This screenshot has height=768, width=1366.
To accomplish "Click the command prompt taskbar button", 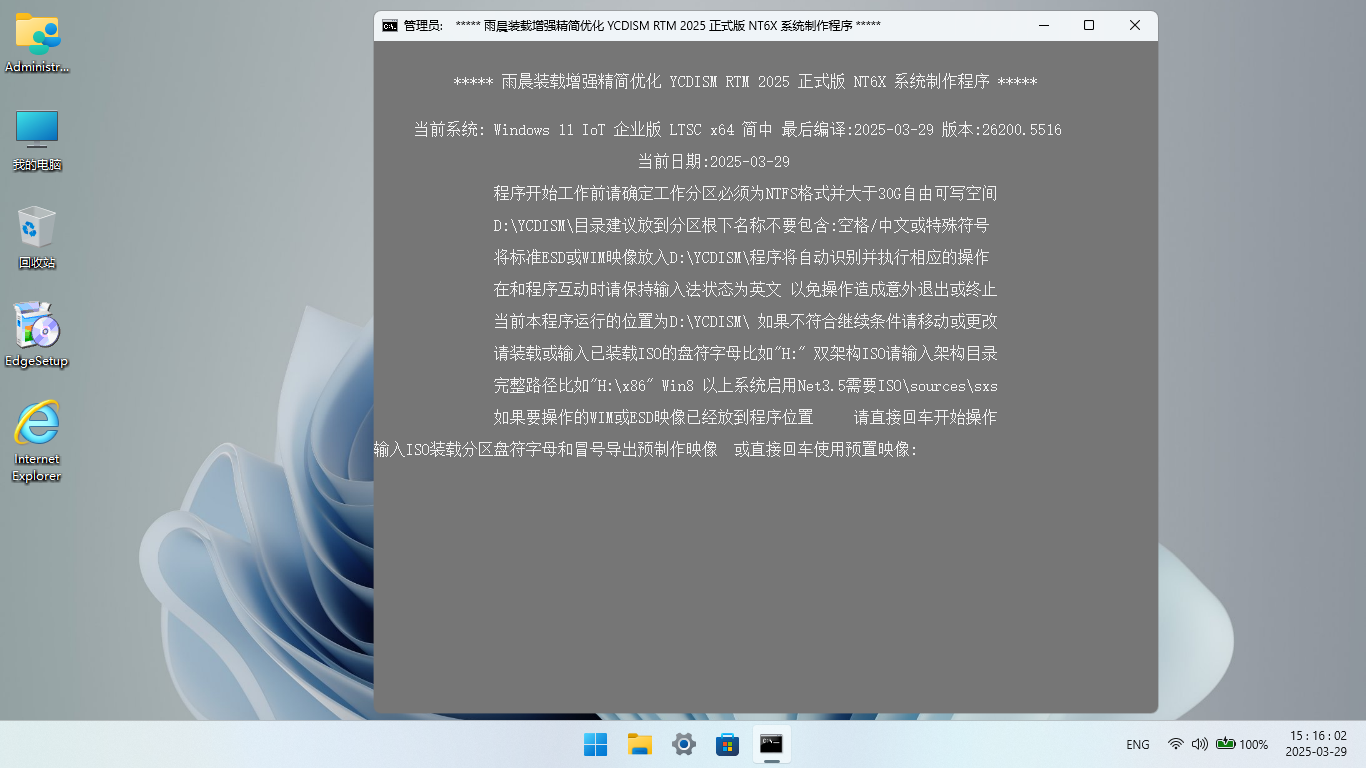I will click(772, 744).
